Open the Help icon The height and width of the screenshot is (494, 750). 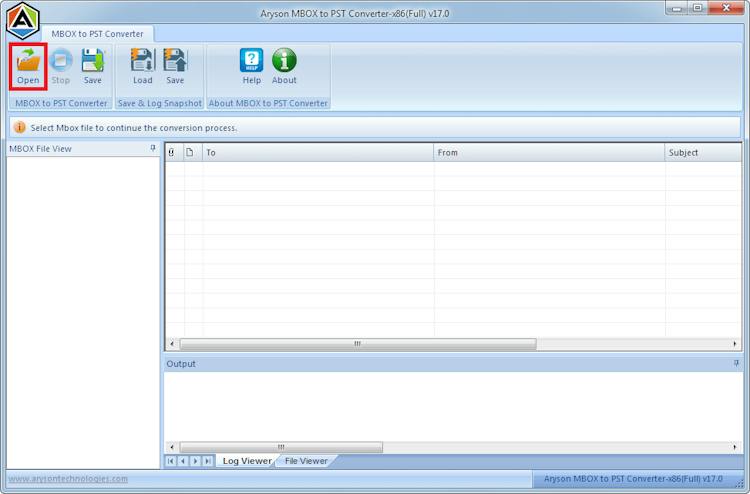(x=252, y=66)
